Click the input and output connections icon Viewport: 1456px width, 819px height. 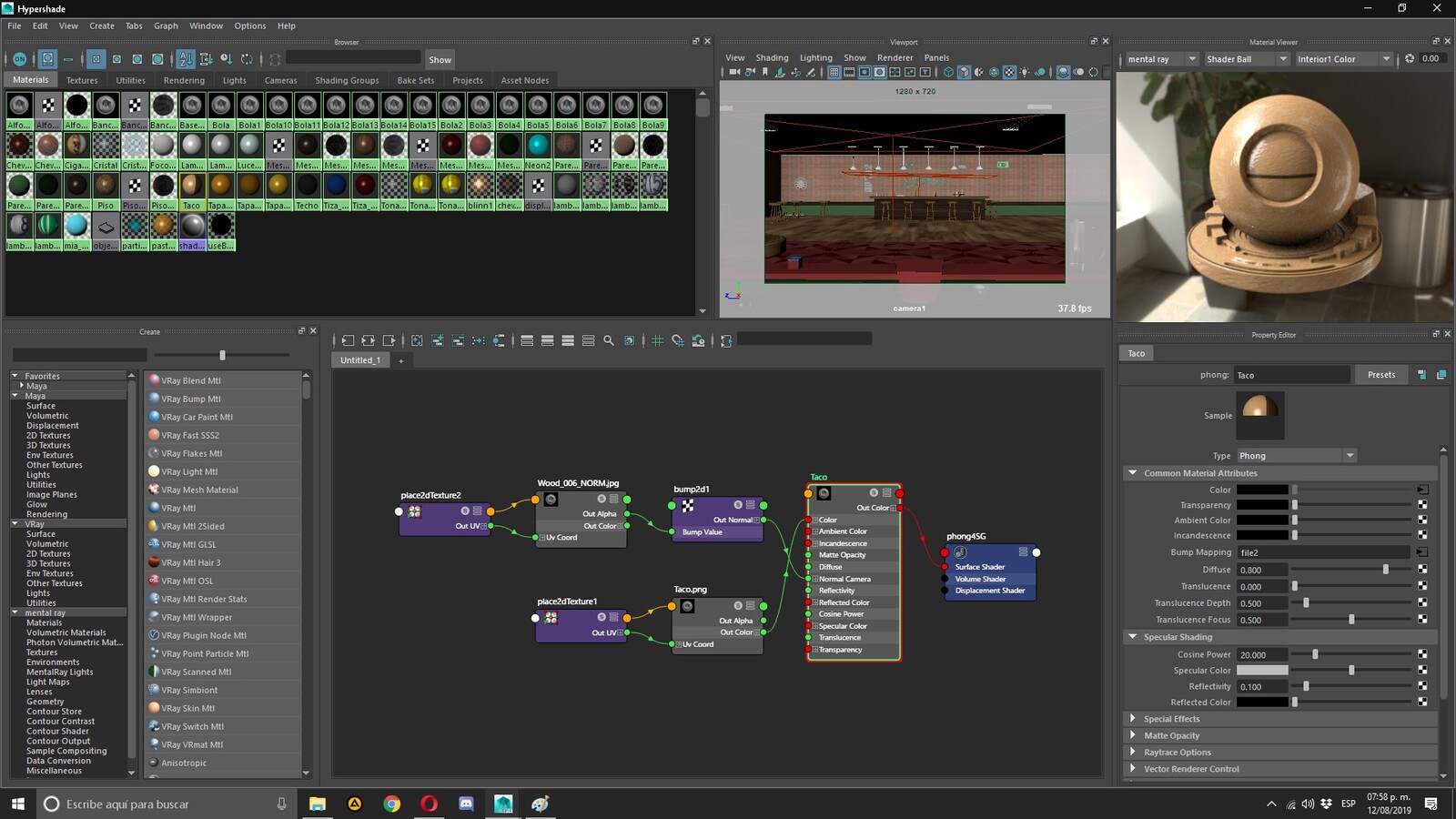tap(368, 340)
